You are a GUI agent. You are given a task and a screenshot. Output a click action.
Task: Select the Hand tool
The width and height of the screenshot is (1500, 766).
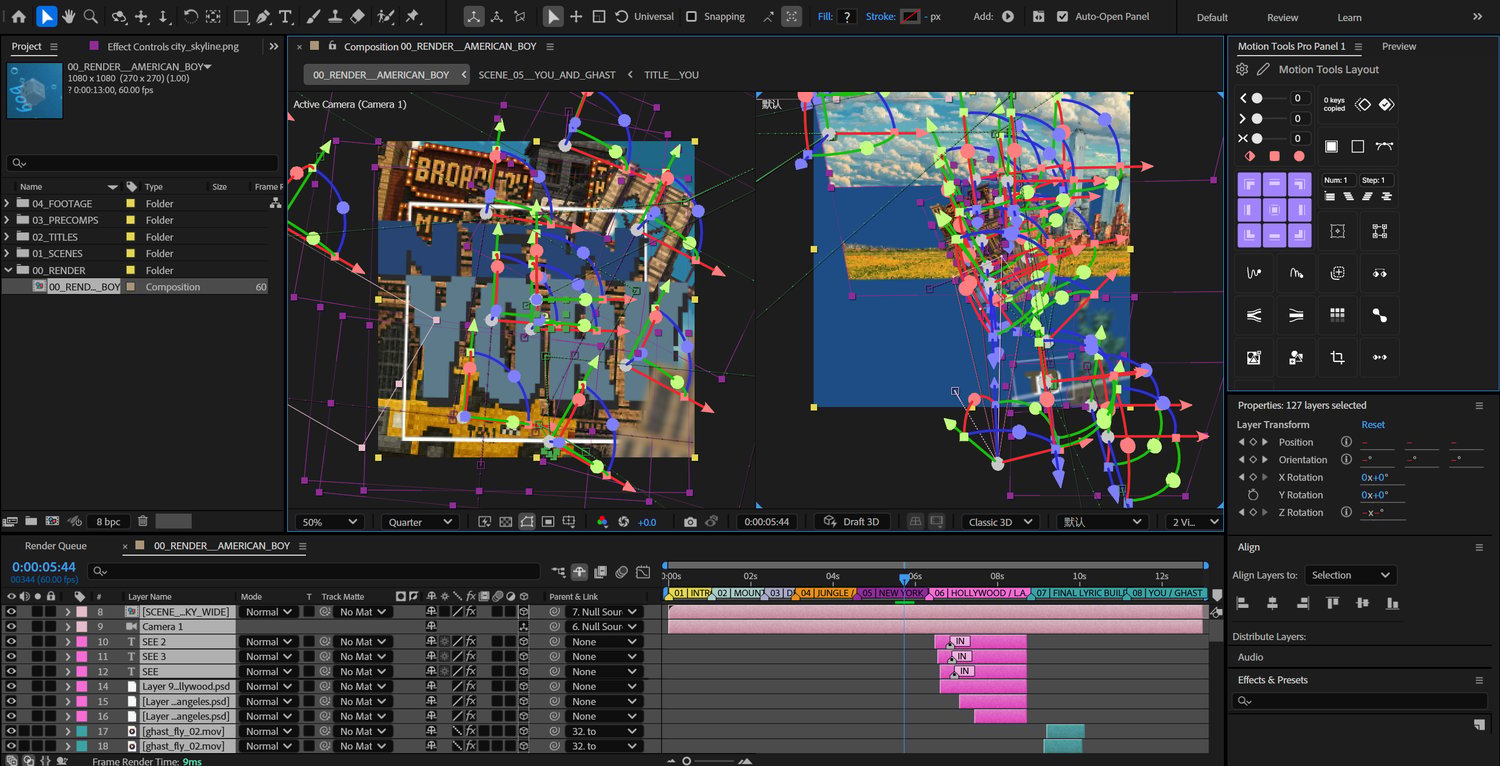[x=69, y=16]
